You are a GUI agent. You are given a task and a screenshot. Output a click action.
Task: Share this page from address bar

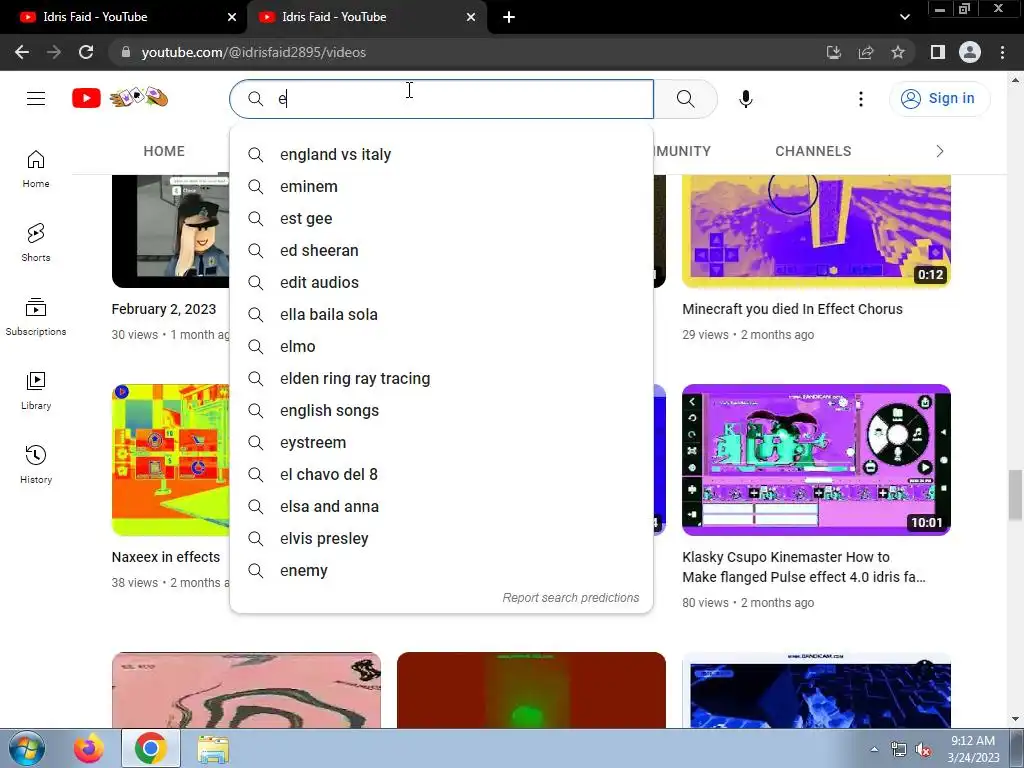(866, 52)
